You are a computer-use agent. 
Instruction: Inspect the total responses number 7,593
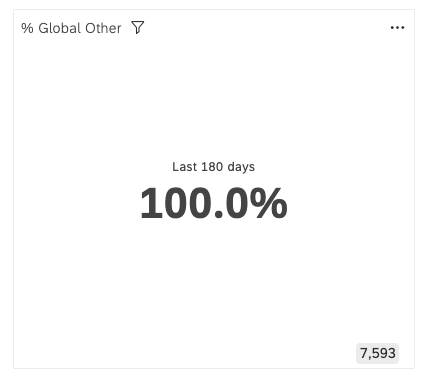pos(377,353)
